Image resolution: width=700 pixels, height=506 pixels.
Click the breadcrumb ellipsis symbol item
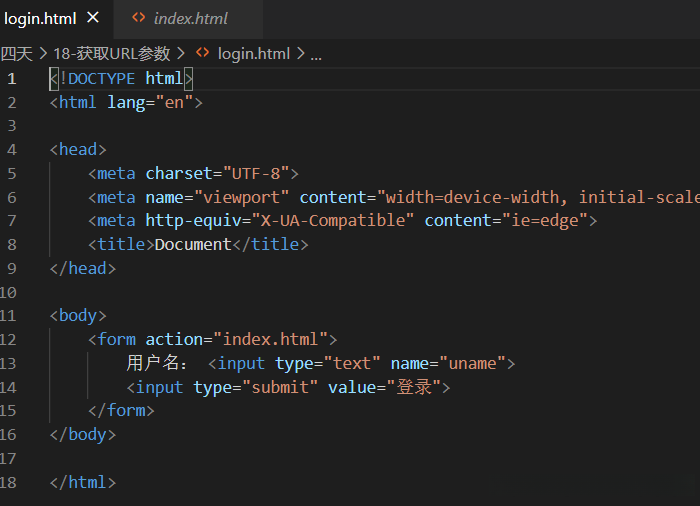[x=316, y=54]
